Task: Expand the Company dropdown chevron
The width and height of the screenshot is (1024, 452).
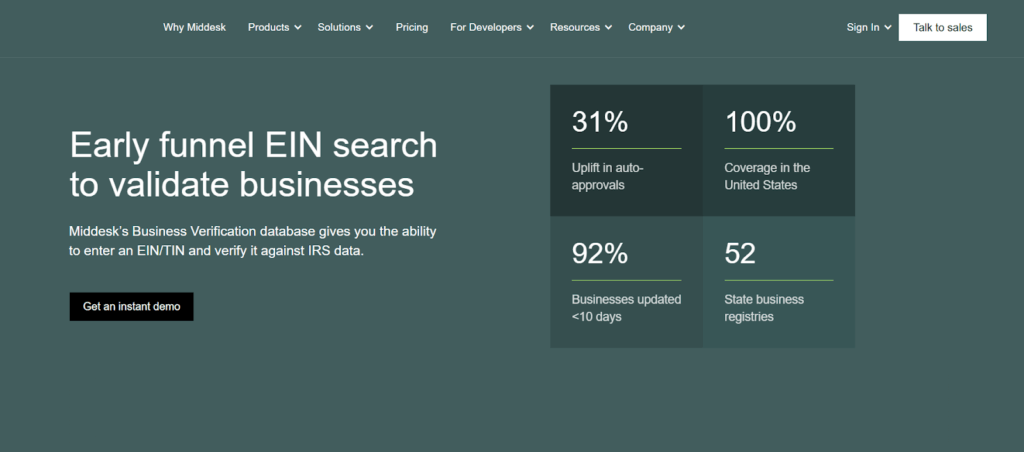Action: 681,27
